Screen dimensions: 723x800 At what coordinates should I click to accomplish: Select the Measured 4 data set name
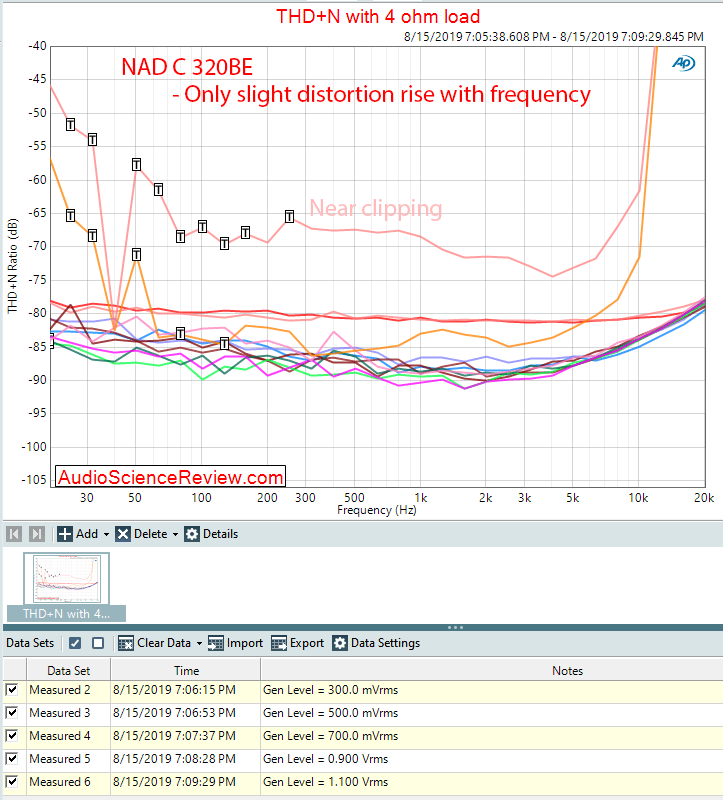[60, 736]
